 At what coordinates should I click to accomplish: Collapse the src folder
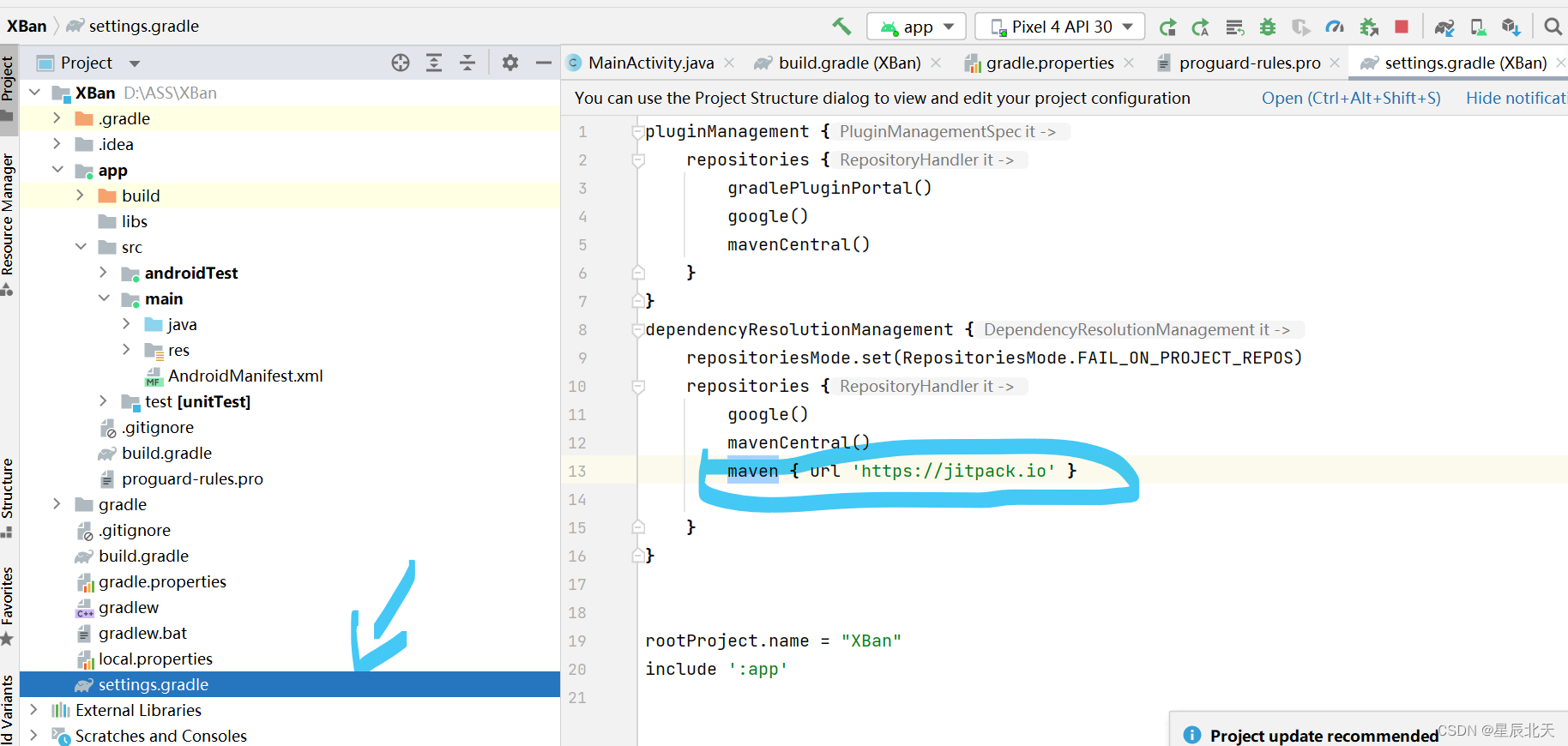[x=81, y=246]
